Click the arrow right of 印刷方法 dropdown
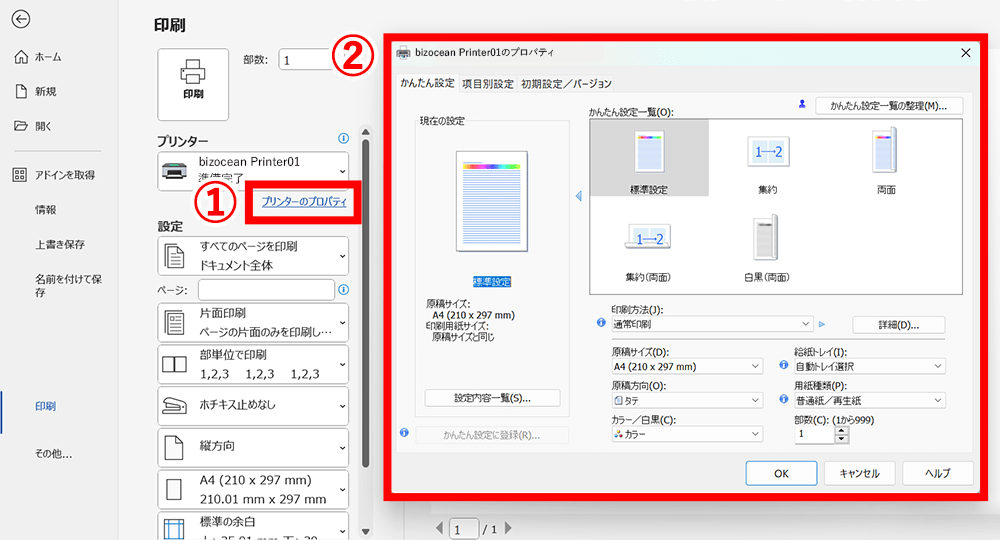 822,325
